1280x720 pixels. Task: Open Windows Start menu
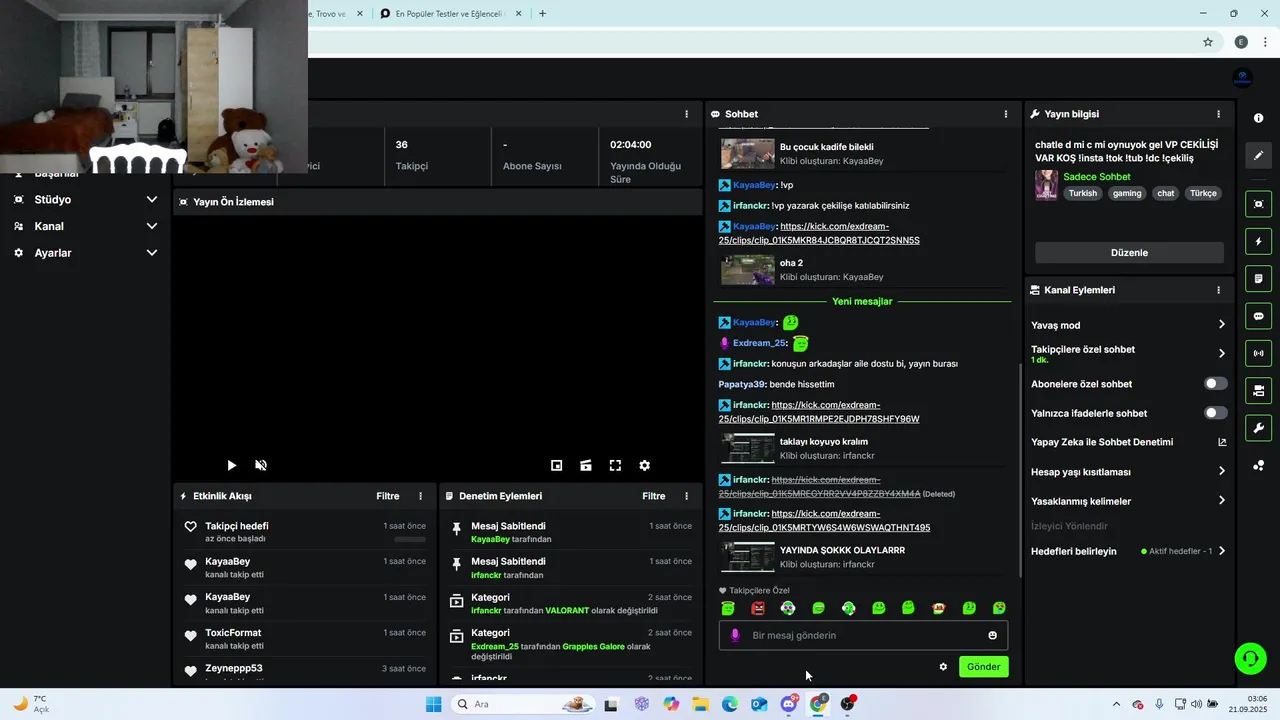click(x=433, y=704)
